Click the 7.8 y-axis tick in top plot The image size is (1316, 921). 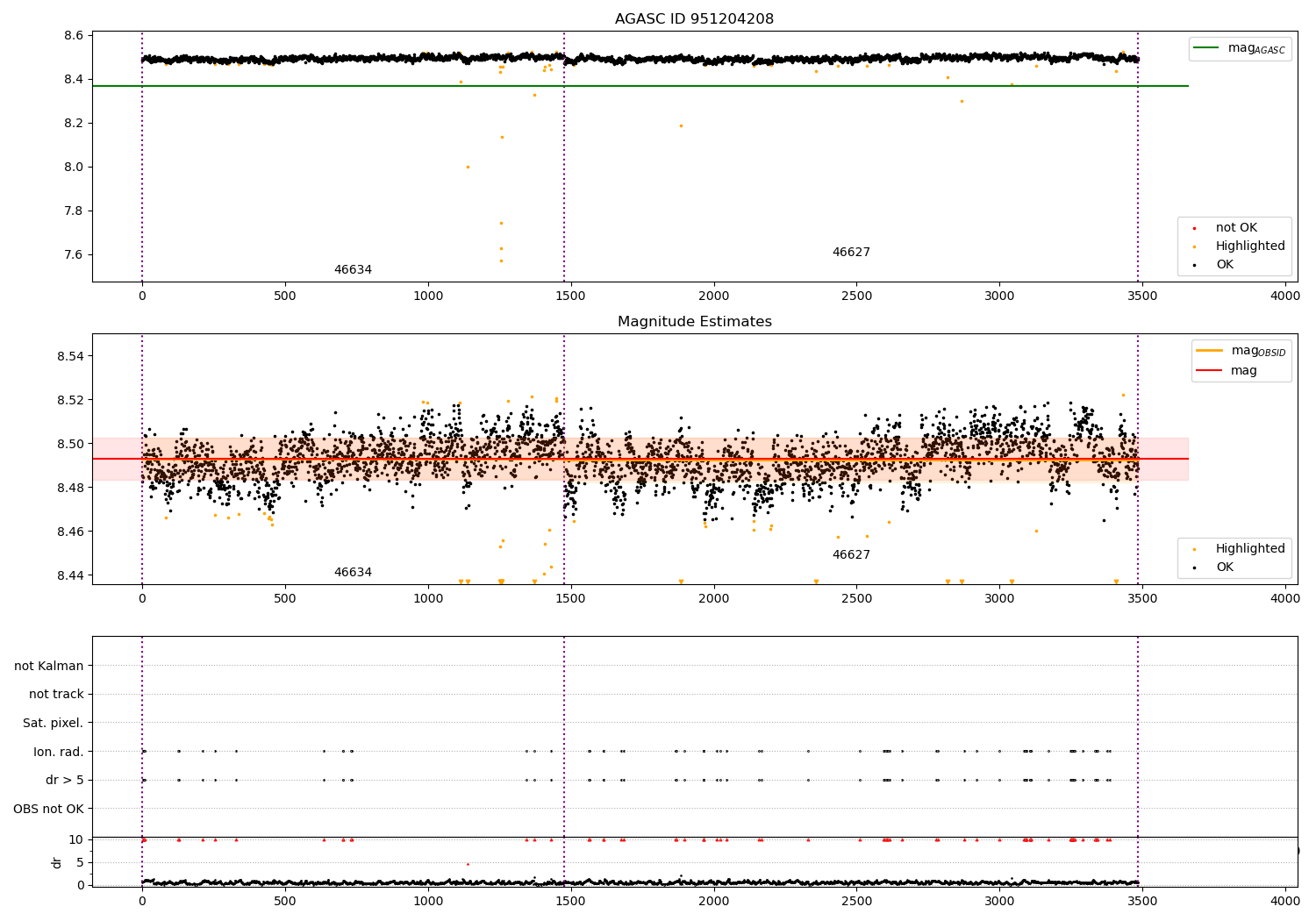coord(75,211)
